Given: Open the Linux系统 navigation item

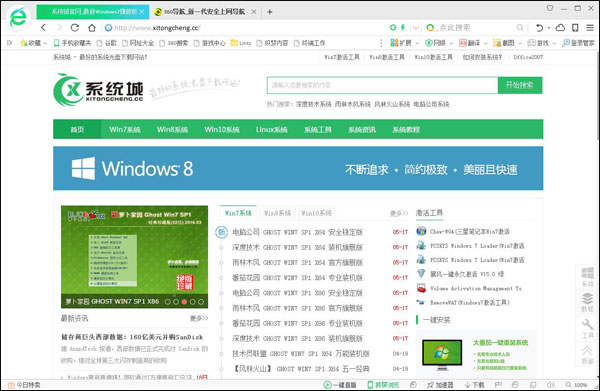Looking at the screenshot, I should 271,129.
